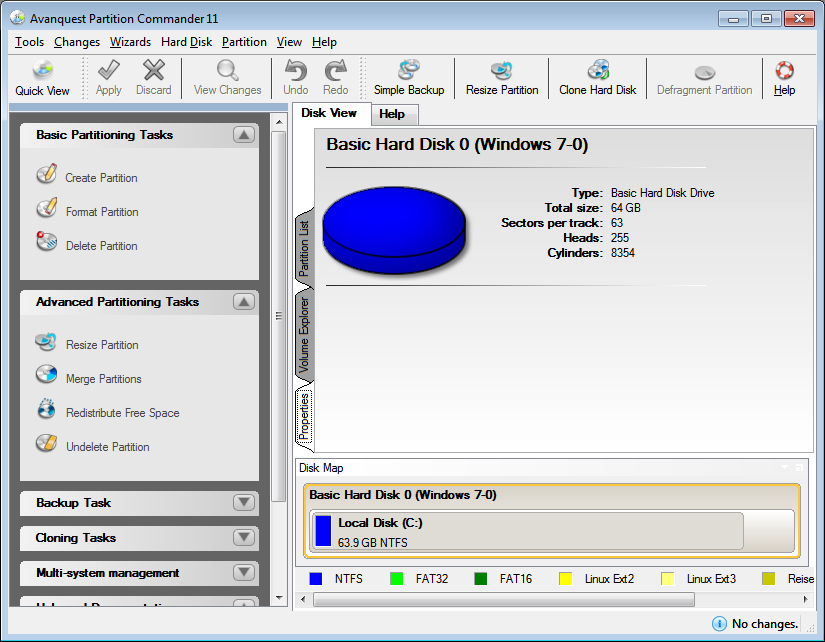825x642 pixels.
Task: Open the Changes menu
Action: pos(77,42)
